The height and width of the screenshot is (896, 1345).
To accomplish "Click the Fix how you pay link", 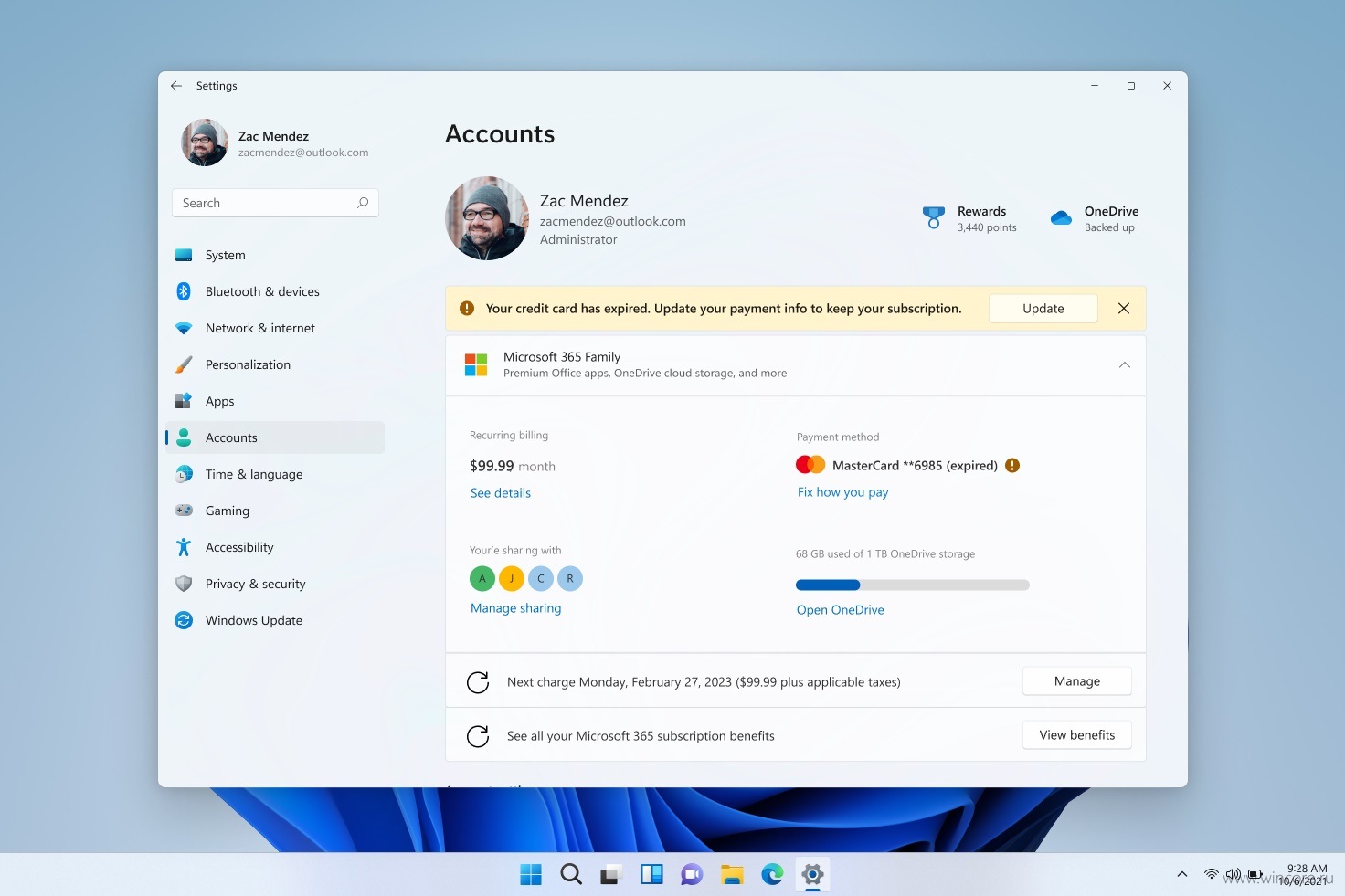I will [x=842, y=492].
